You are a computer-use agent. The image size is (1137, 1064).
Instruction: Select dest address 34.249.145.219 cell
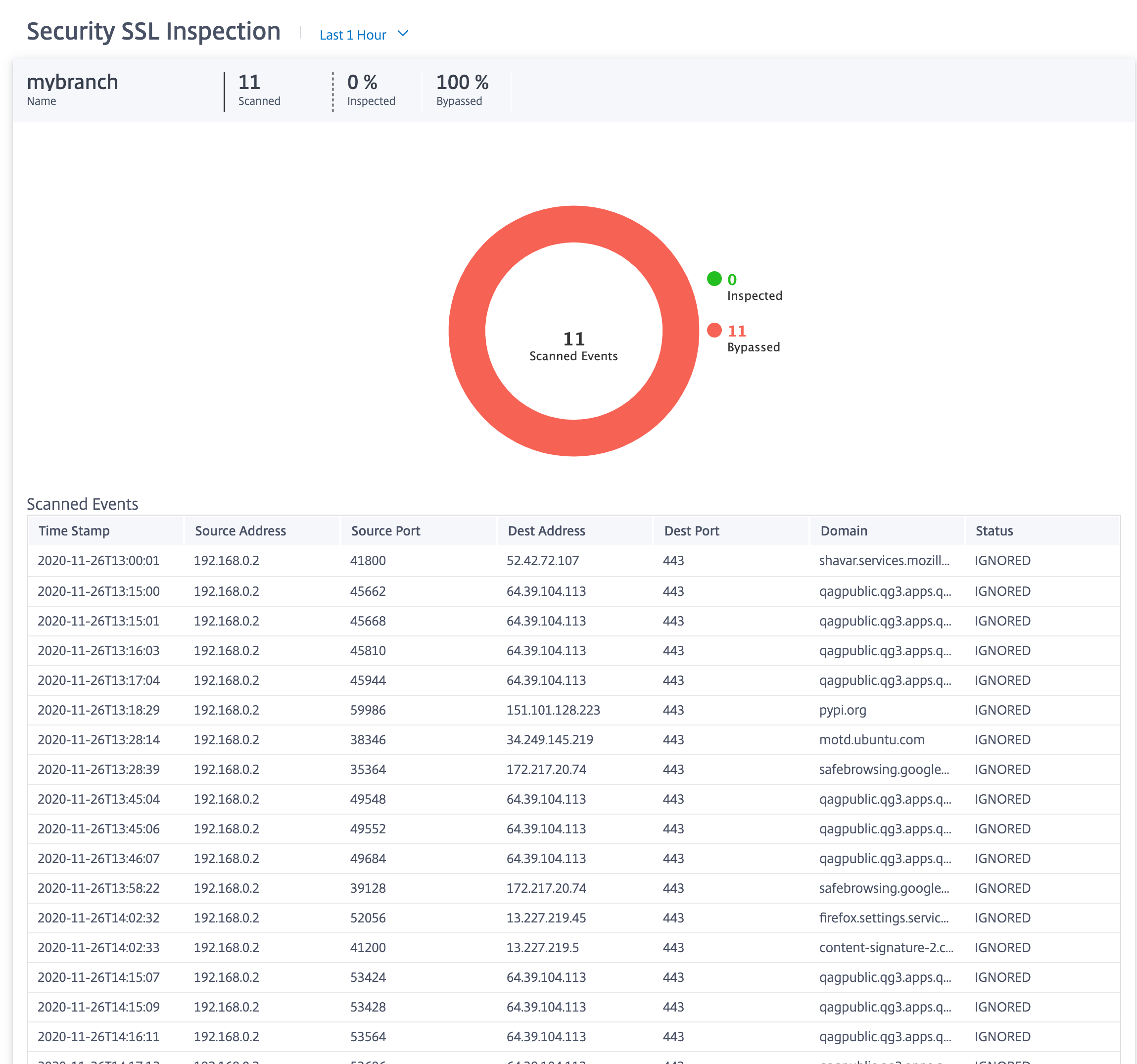click(x=550, y=740)
